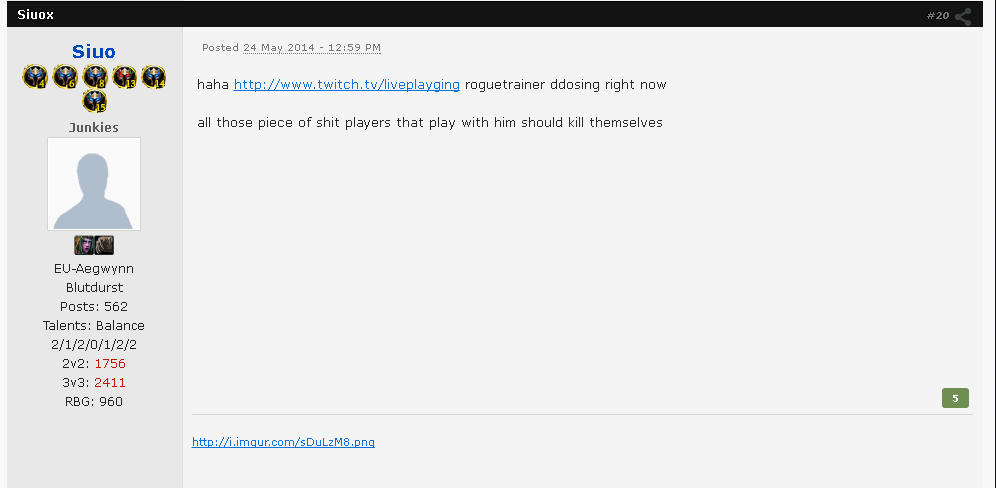This screenshot has height=488, width=996.
Task: Click the 3v3 rating 2411
Action: click(110, 383)
